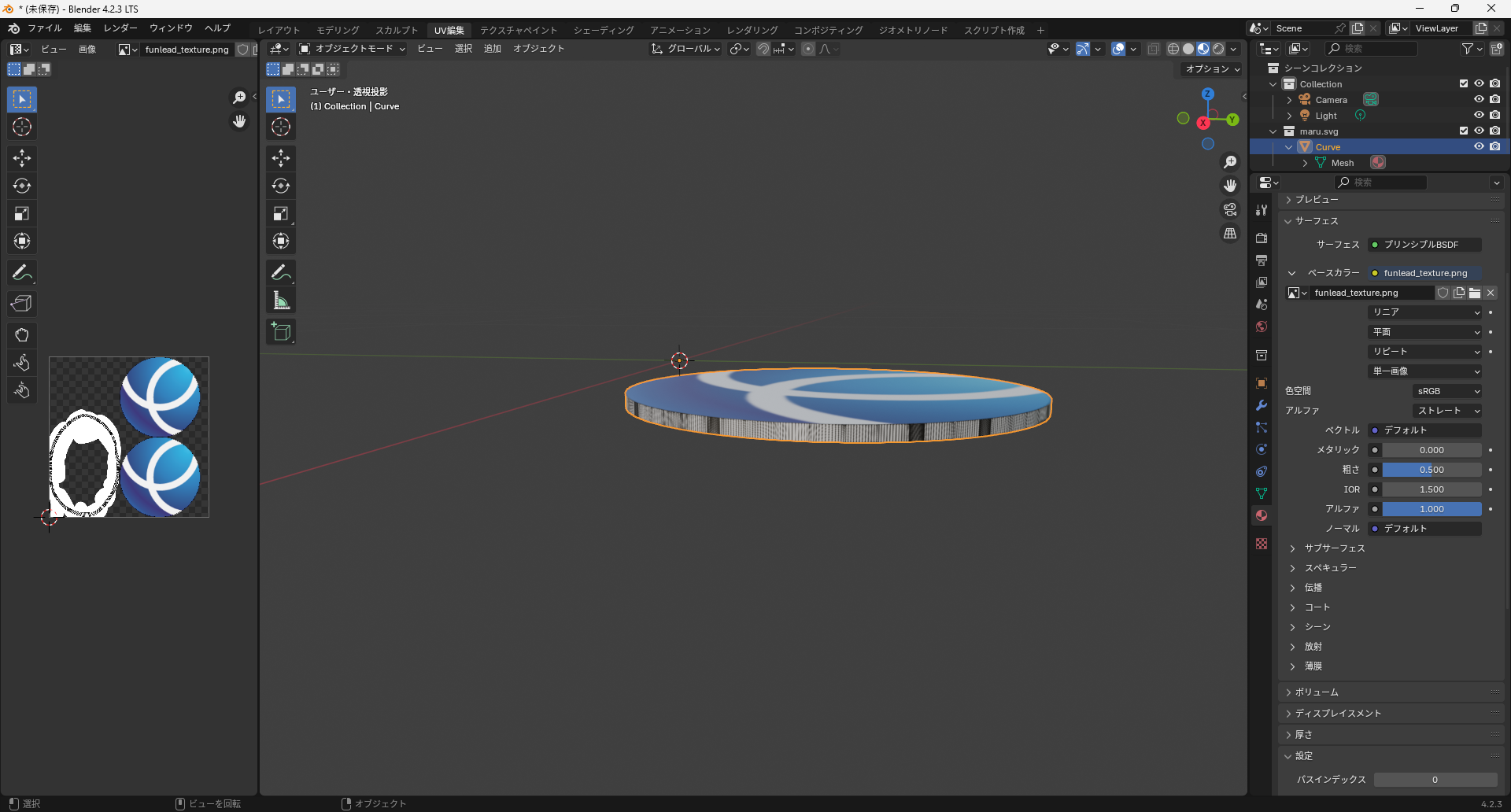
Task: Click the funlead_texture.png base color link
Action: point(1424,273)
